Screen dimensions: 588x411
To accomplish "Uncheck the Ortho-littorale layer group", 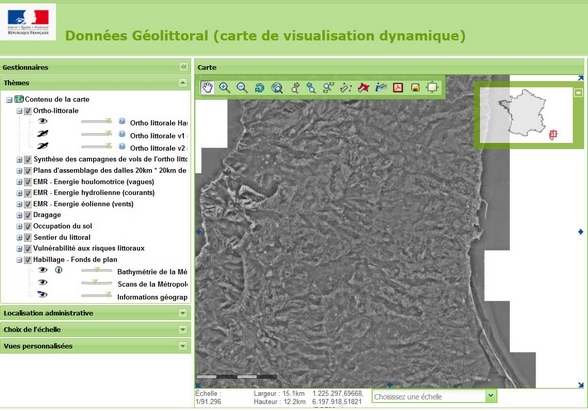I will coord(28,111).
